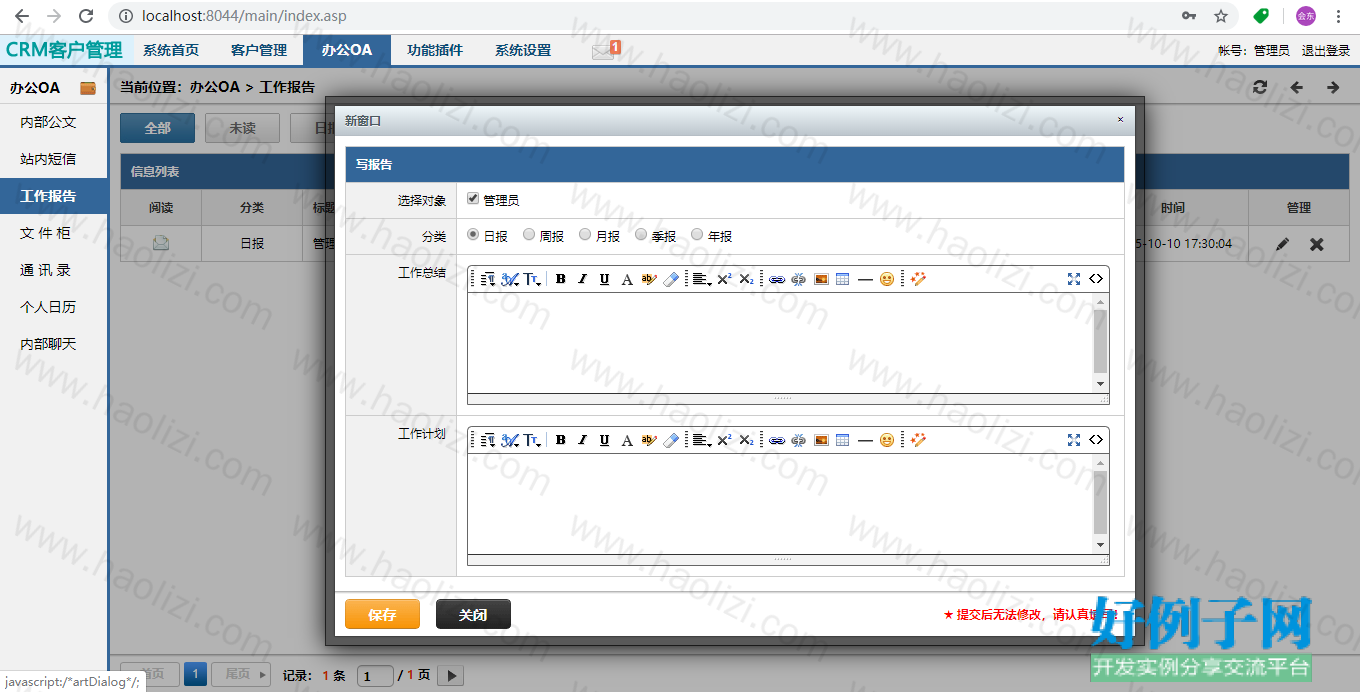Close the 新窗口 dialog with the small x
1360x692 pixels.
(x=1120, y=119)
